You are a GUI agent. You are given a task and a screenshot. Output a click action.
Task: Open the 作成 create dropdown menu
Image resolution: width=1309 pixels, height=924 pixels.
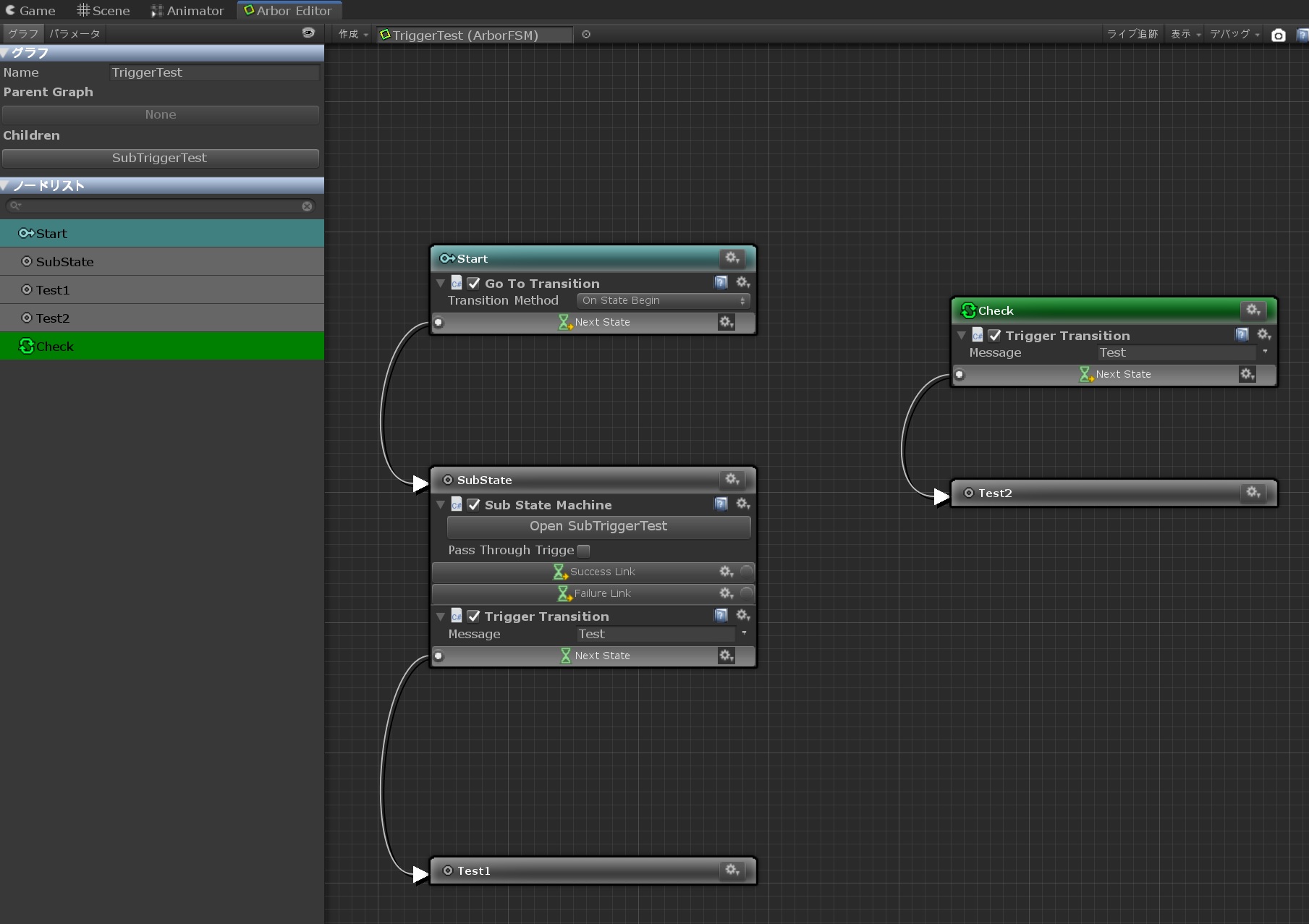tap(353, 35)
